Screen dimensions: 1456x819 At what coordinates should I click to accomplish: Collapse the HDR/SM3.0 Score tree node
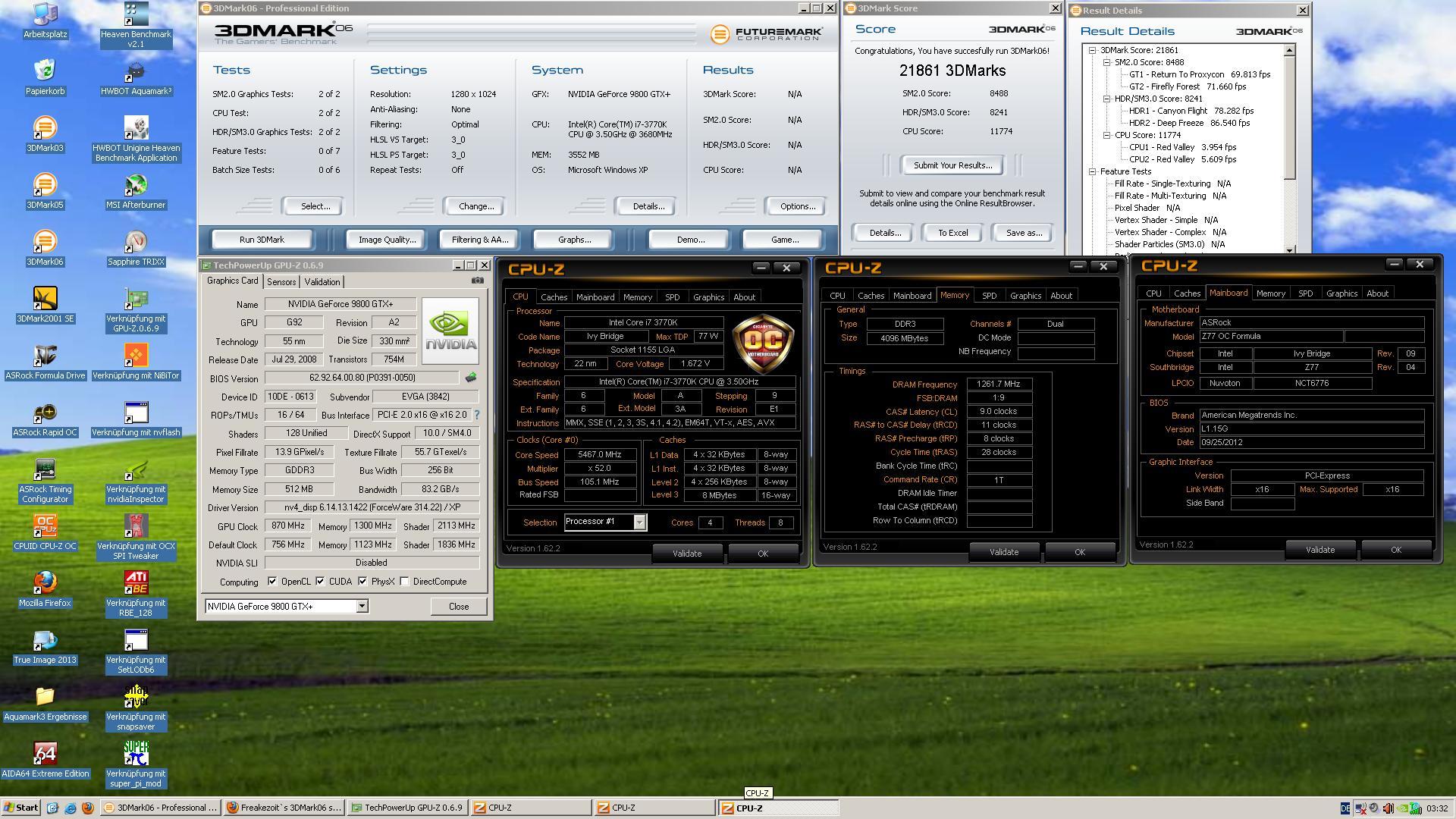click(x=1107, y=99)
